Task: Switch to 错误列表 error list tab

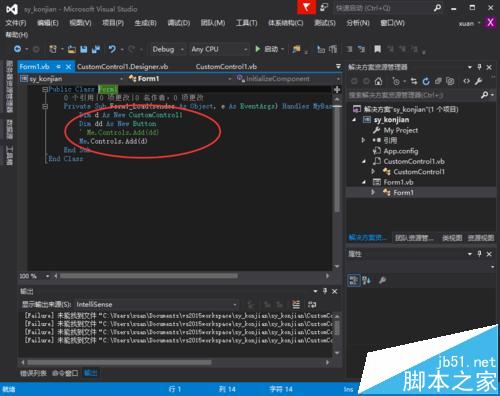Action: (x=33, y=373)
